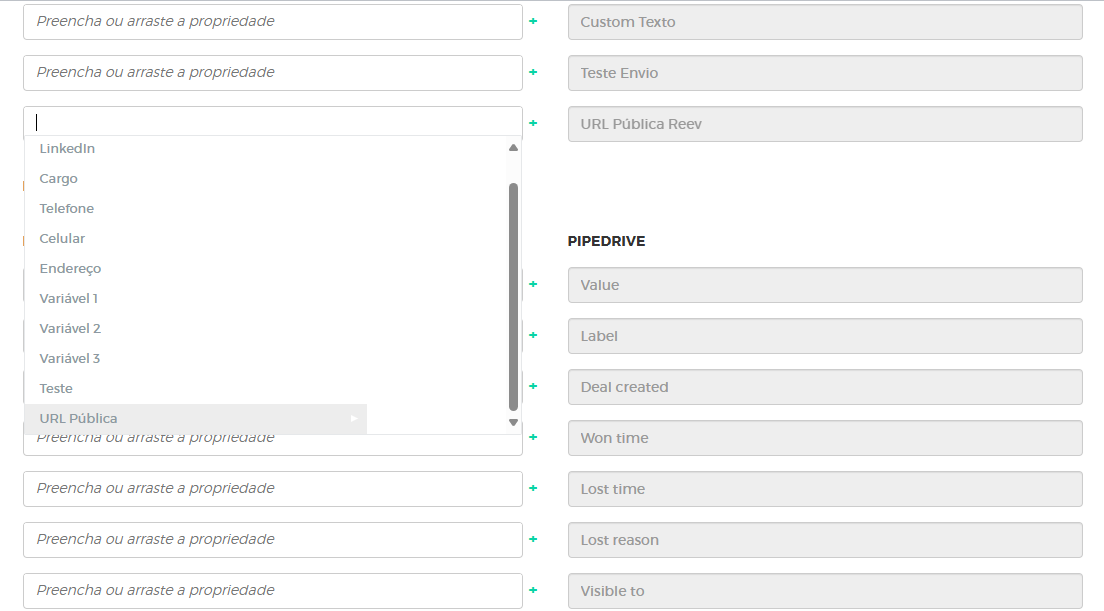The height and width of the screenshot is (611, 1104).
Task: Click the dropdown's vertical scrollbar thumb
Action: [513, 295]
